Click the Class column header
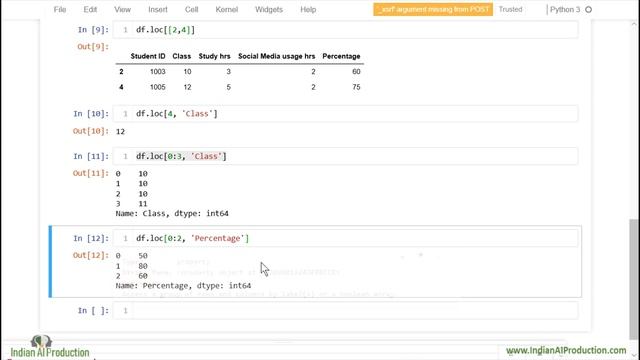 pos(182,56)
